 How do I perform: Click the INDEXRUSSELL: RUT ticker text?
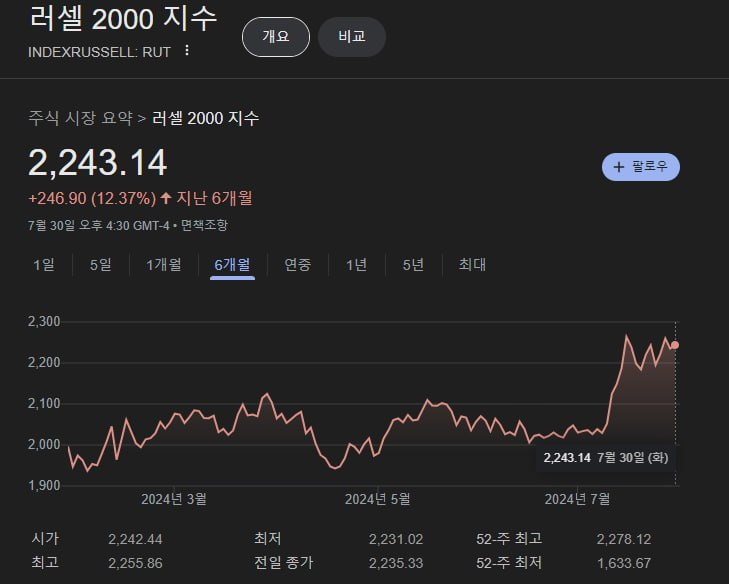coord(99,52)
